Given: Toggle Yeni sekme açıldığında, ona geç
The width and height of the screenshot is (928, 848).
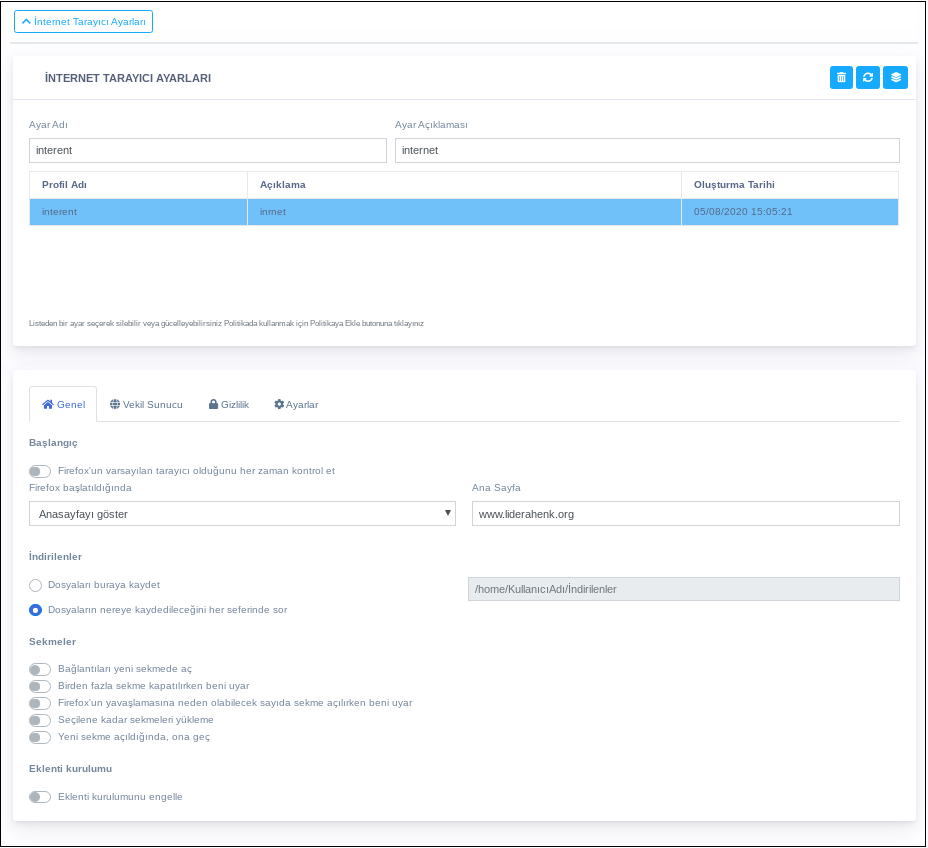Looking at the screenshot, I should 40,737.
